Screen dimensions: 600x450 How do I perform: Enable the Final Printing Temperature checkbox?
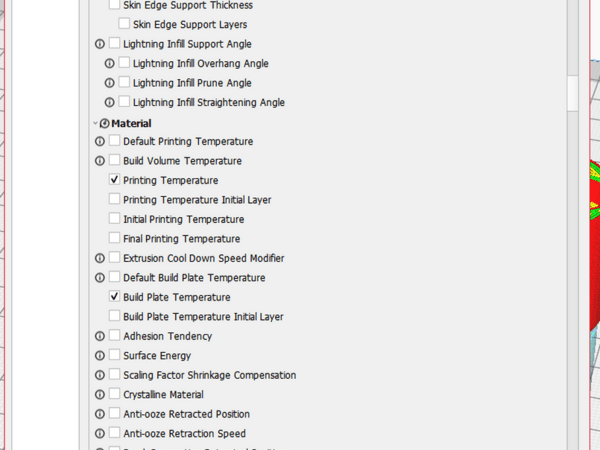point(115,239)
